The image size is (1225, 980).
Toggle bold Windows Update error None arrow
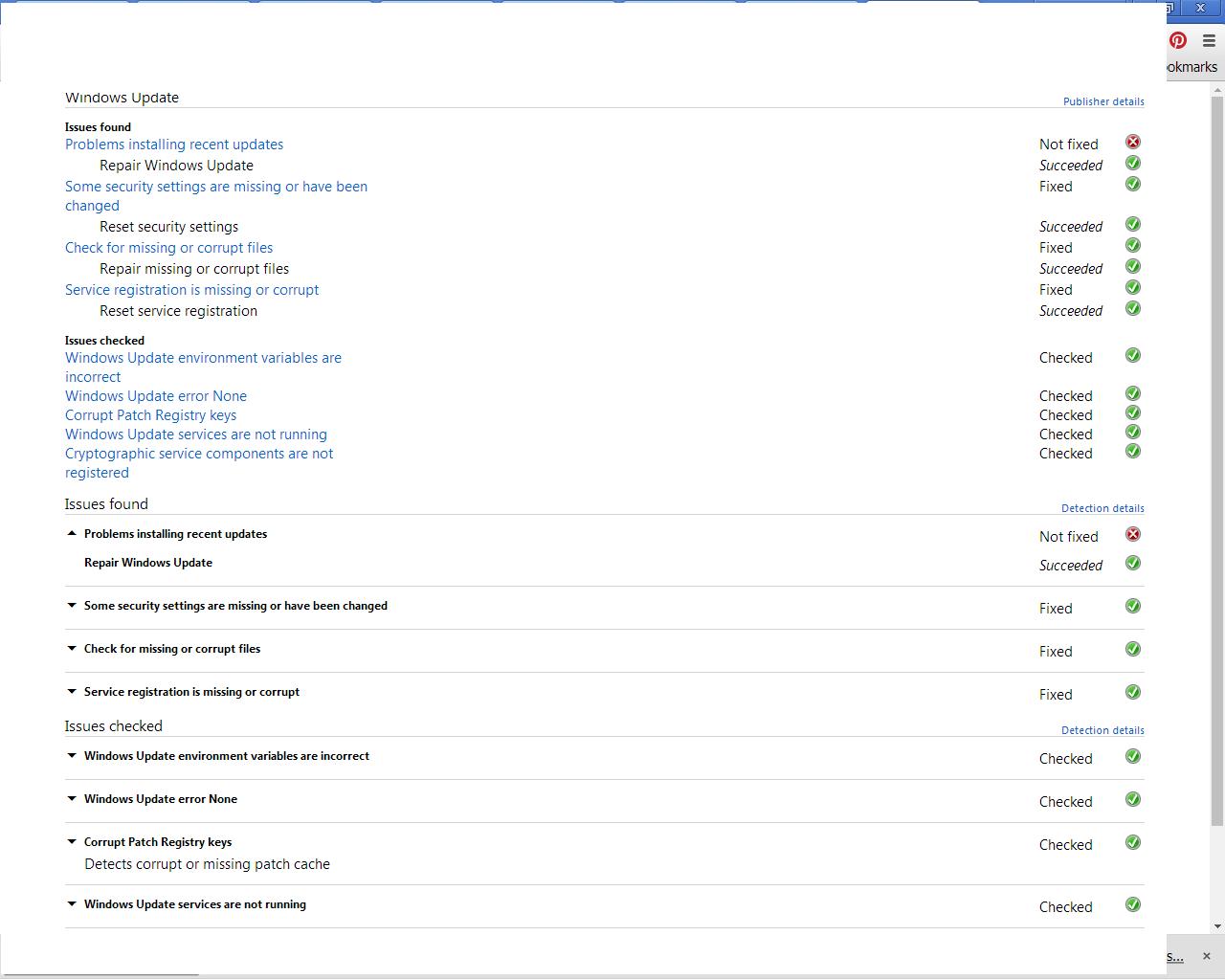coord(72,799)
